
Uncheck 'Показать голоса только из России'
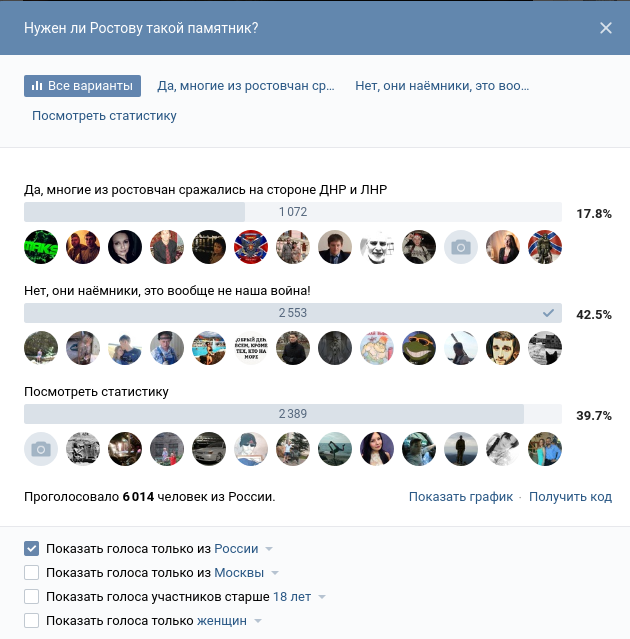point(31,548)
